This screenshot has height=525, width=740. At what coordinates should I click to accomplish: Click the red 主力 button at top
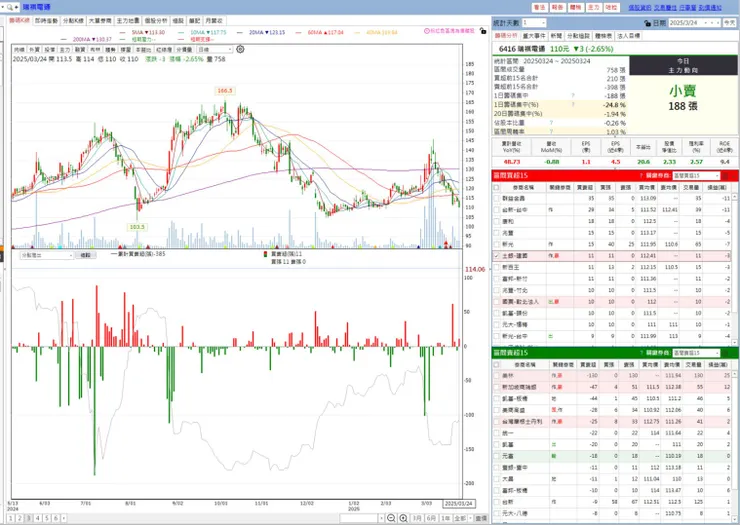click(593, 8)
